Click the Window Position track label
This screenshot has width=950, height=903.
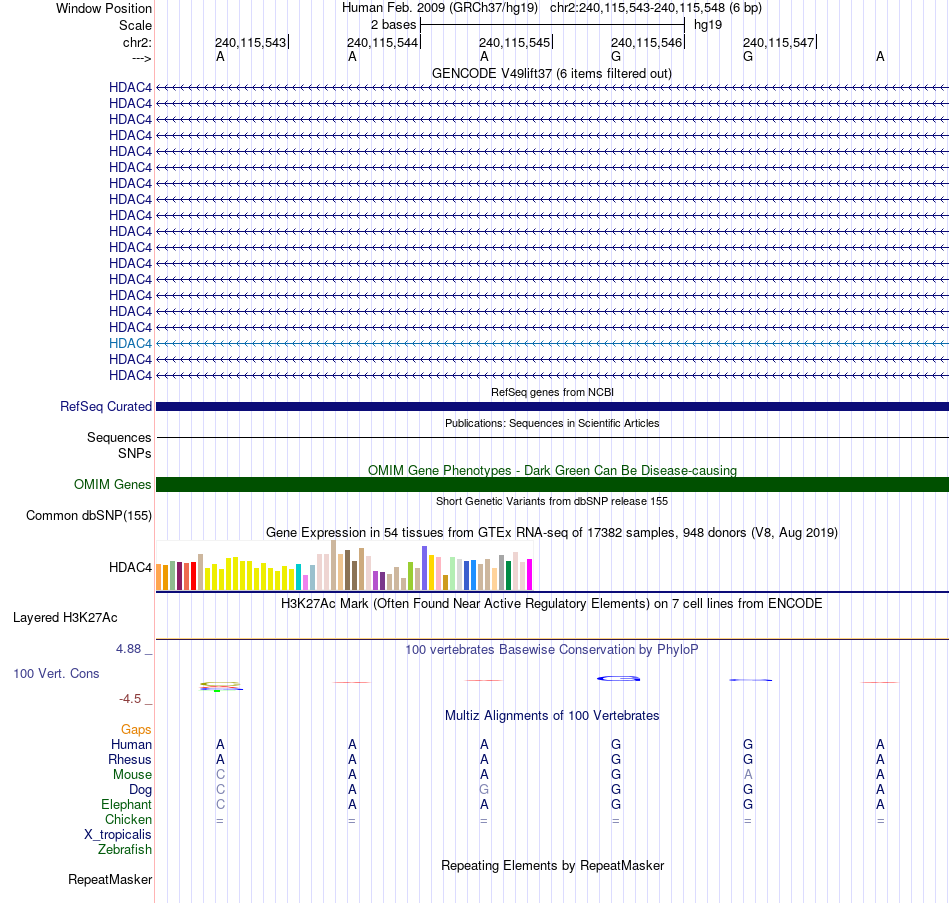click(104, 8)
